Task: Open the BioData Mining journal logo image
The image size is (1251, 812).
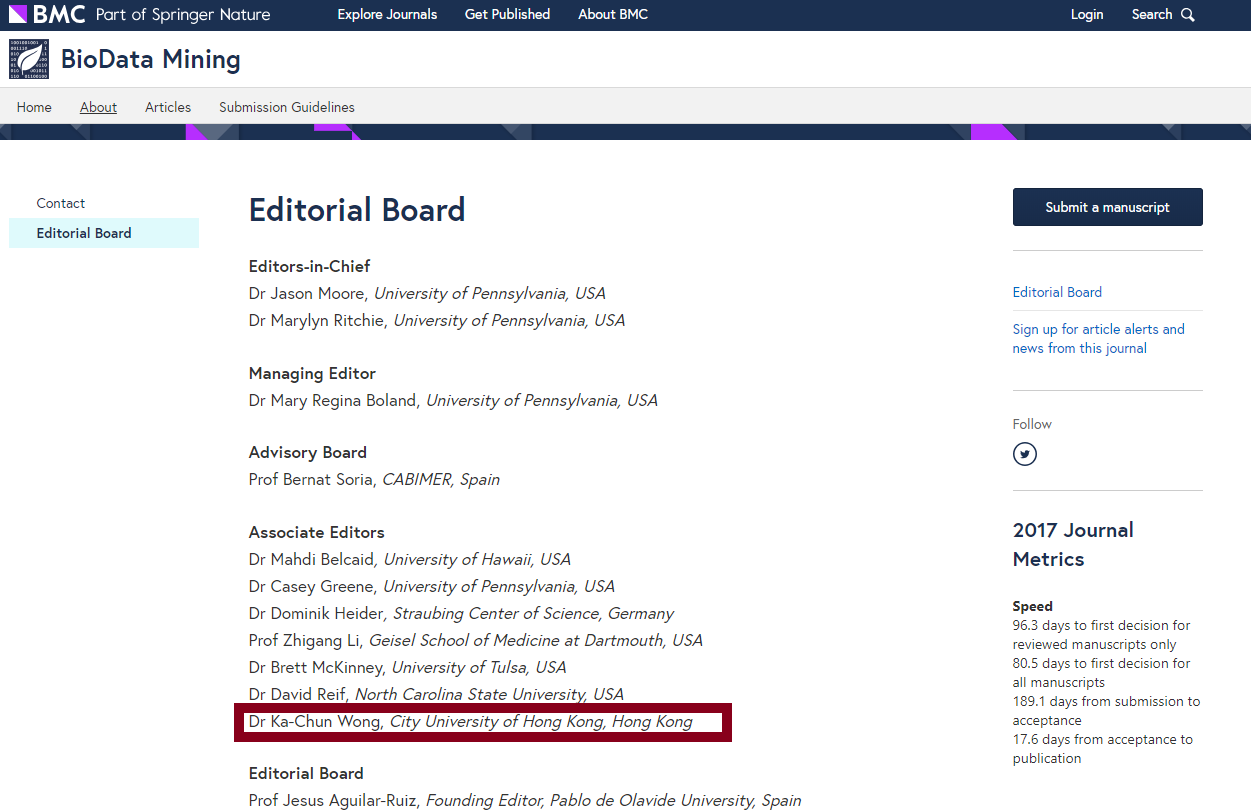Action: (29, 60)
